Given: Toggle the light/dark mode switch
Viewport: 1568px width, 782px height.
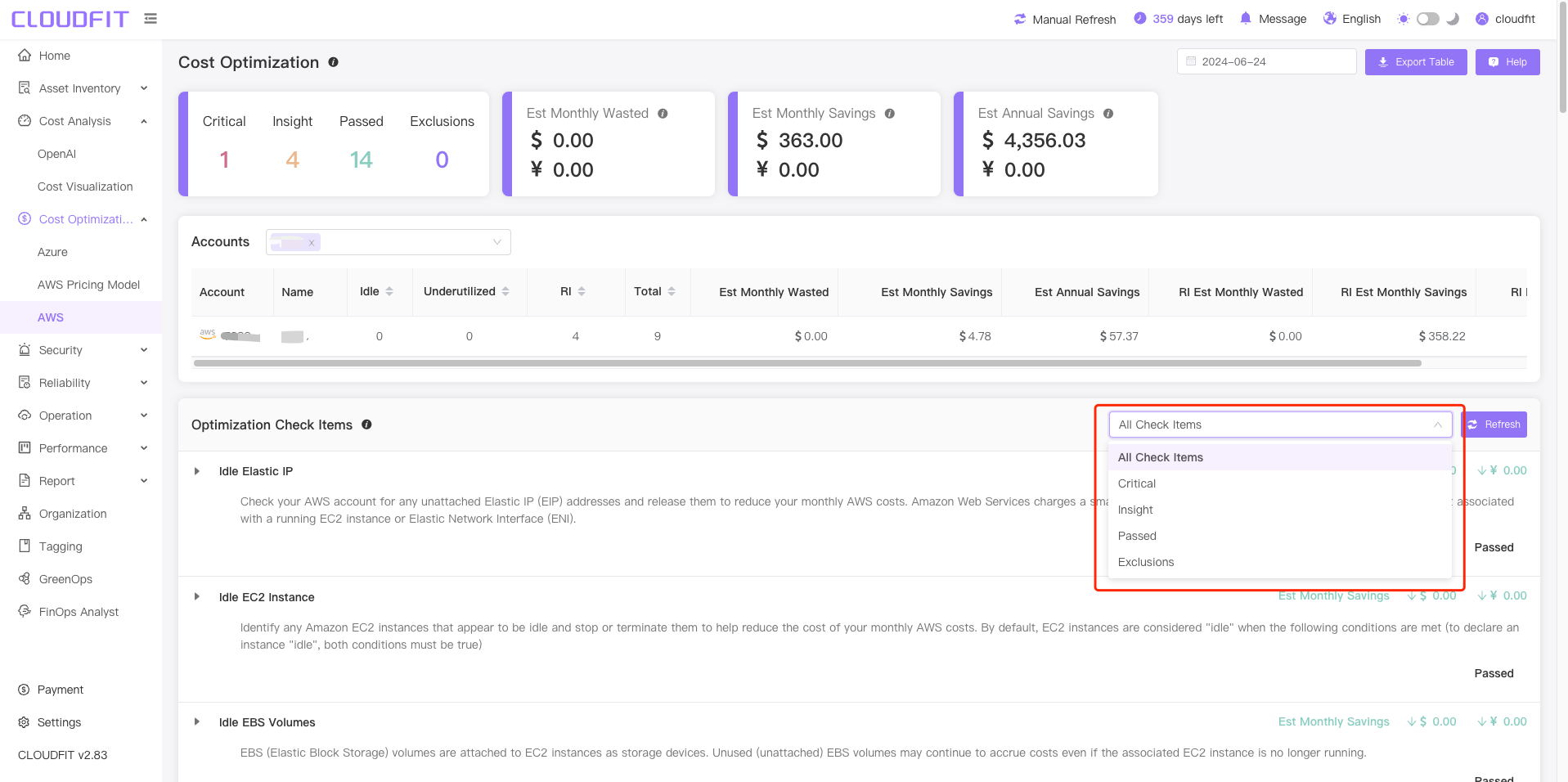Looking at the screenshot, I should (x=1428, y=19).
